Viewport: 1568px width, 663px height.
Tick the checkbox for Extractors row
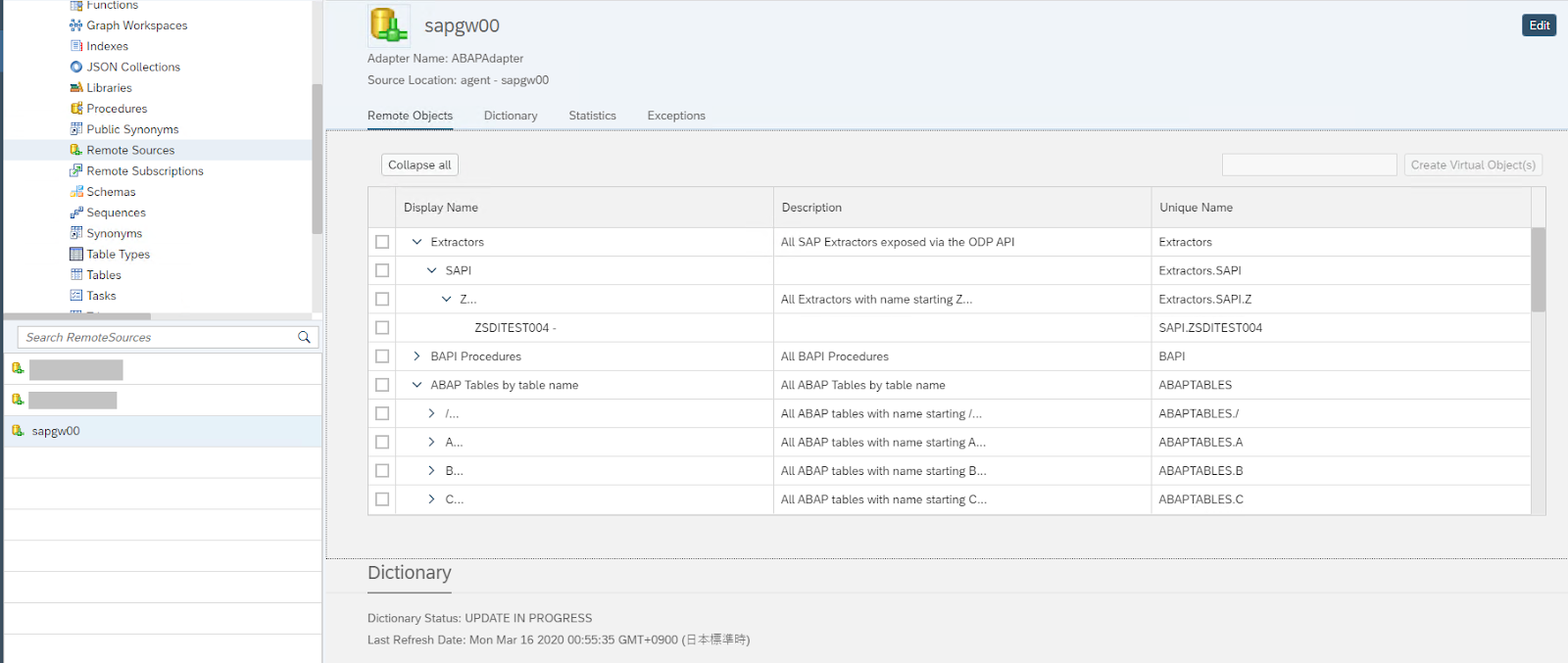tap(382, 242)
